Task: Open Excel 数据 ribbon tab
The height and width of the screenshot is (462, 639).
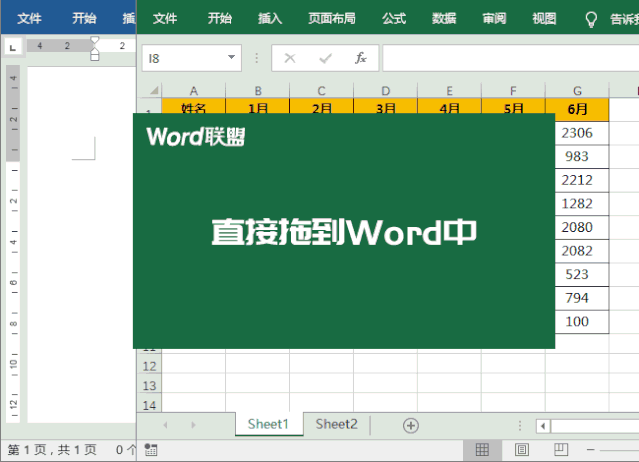Action: (444, 18)
